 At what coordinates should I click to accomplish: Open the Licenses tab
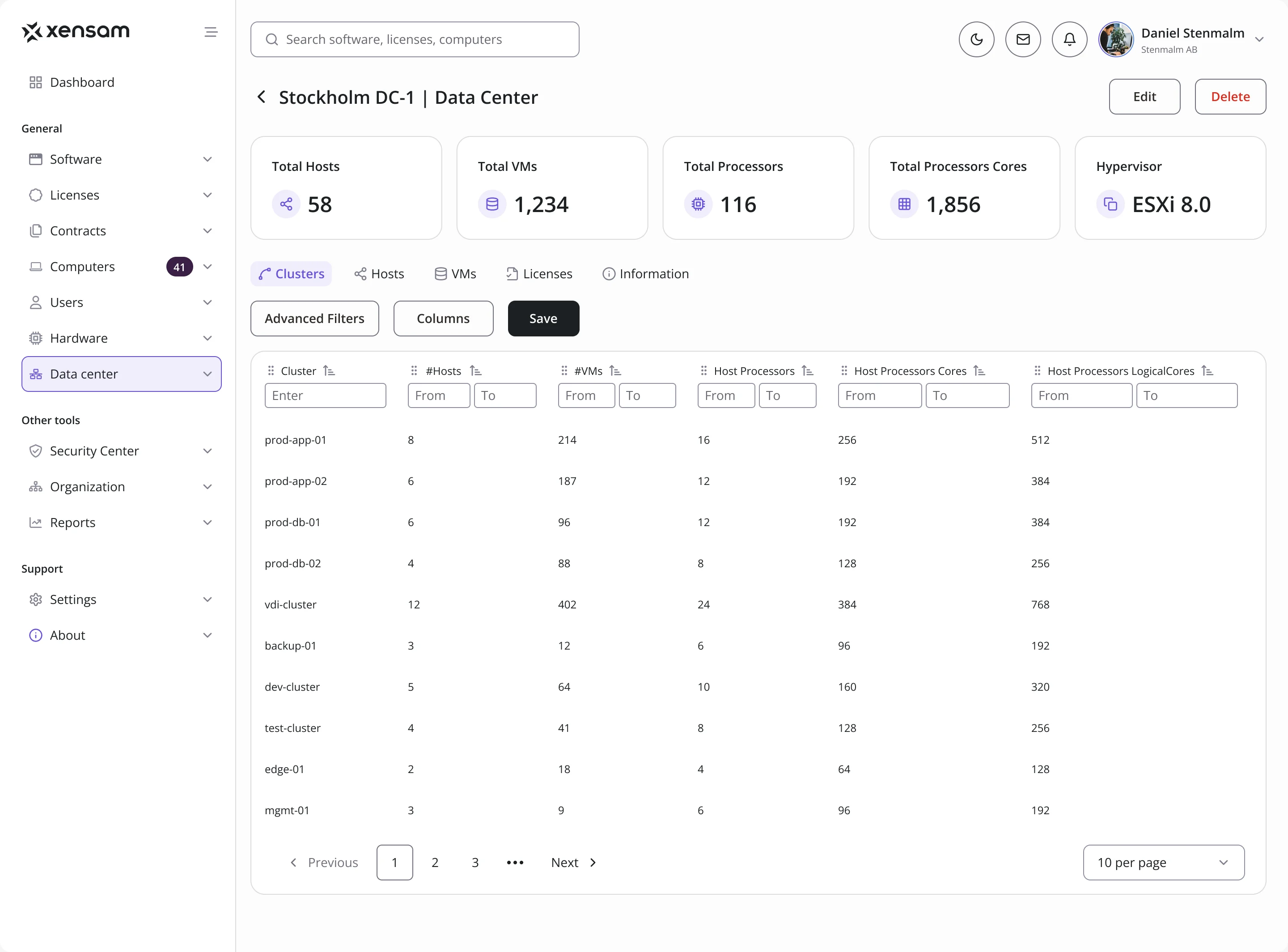[x=539, y=274]
